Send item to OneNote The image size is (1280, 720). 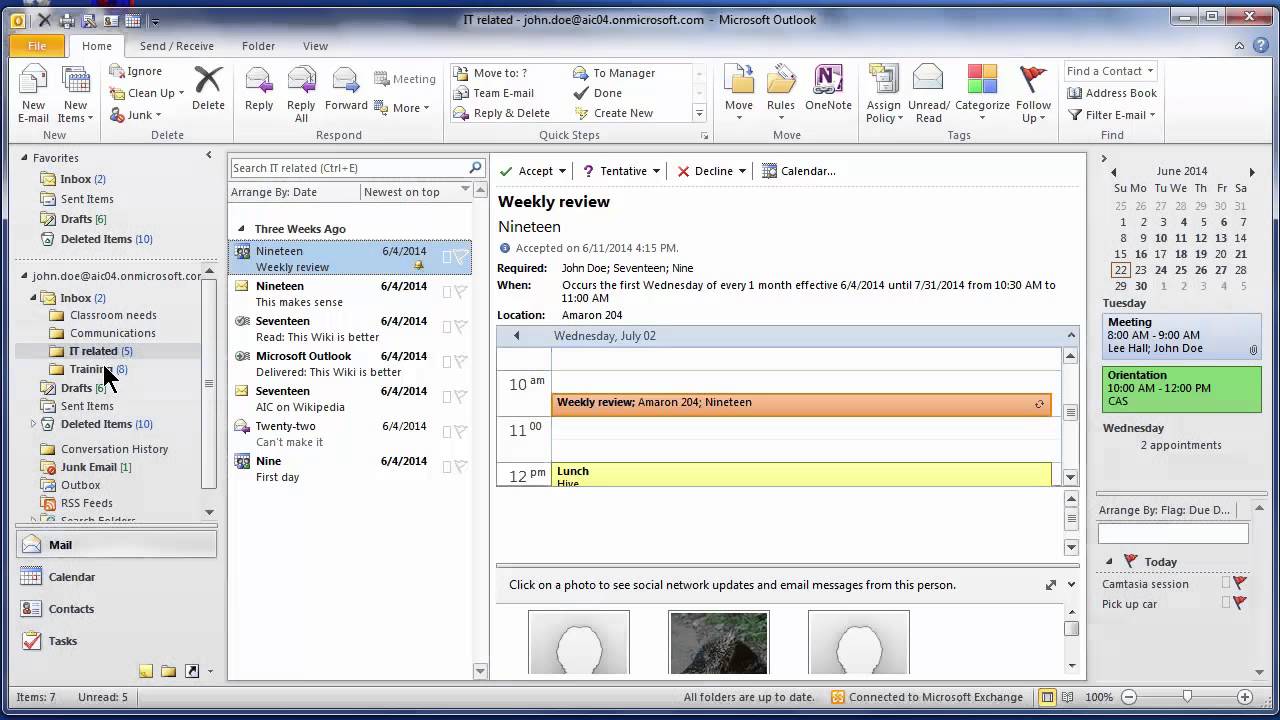coord(828,88)
